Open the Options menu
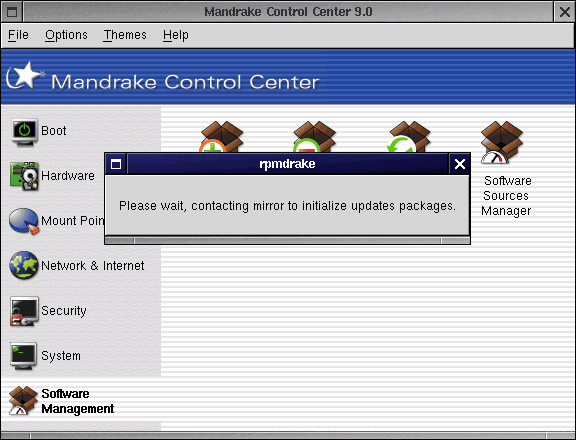This screenshot has height=440, width=576. point(66,35)
